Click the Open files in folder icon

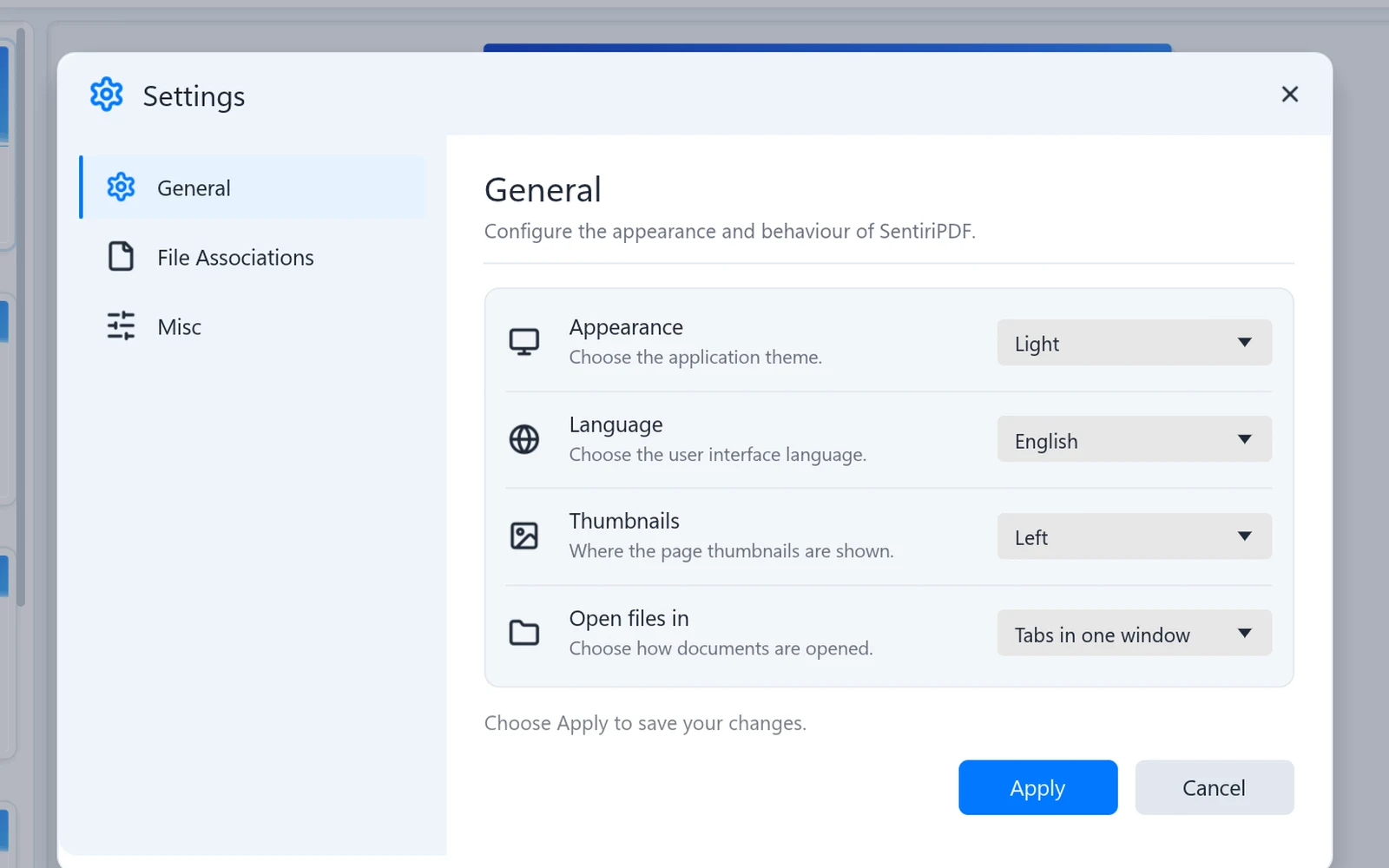click(523, 633)
